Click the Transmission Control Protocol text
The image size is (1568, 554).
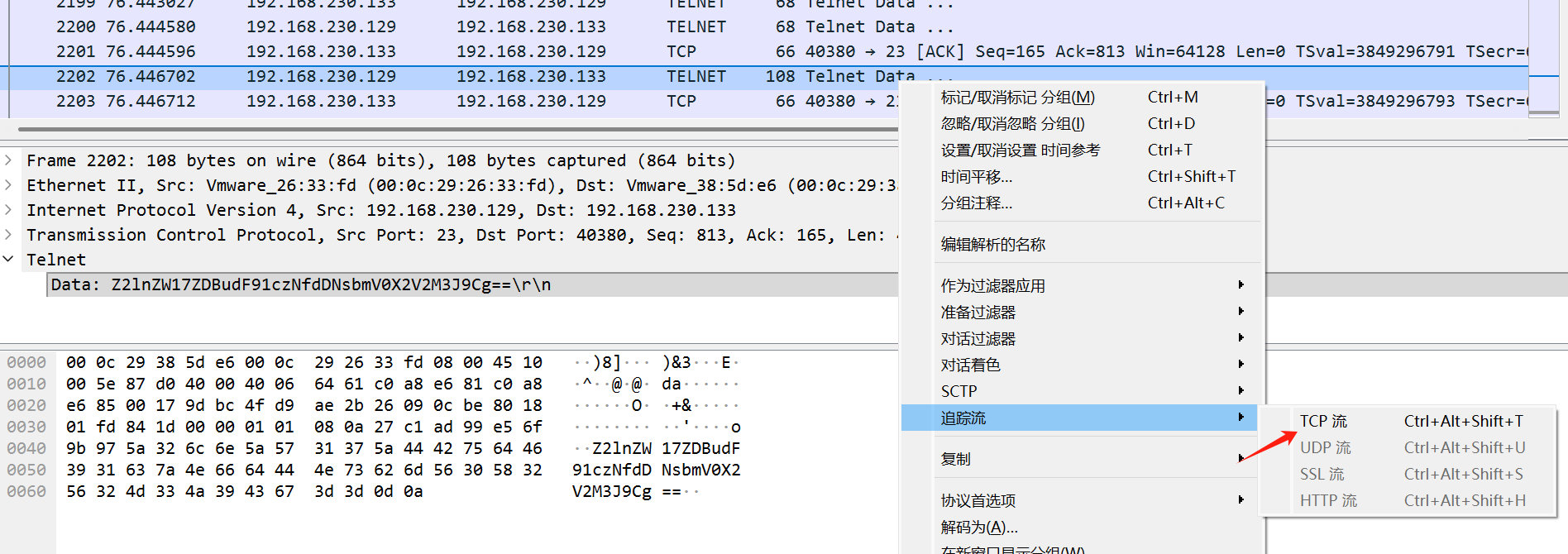pos(461,235)
